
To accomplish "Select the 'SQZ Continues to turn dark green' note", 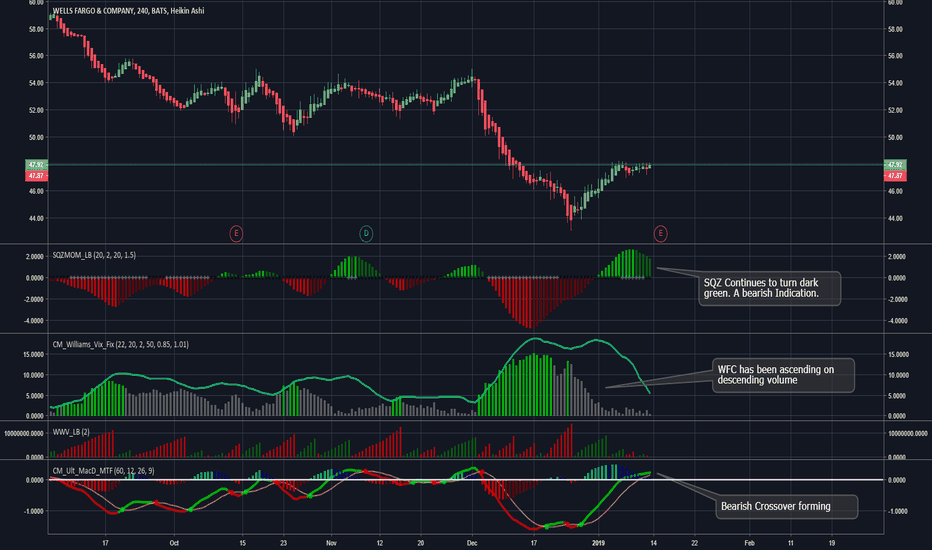I will (769, 288).
